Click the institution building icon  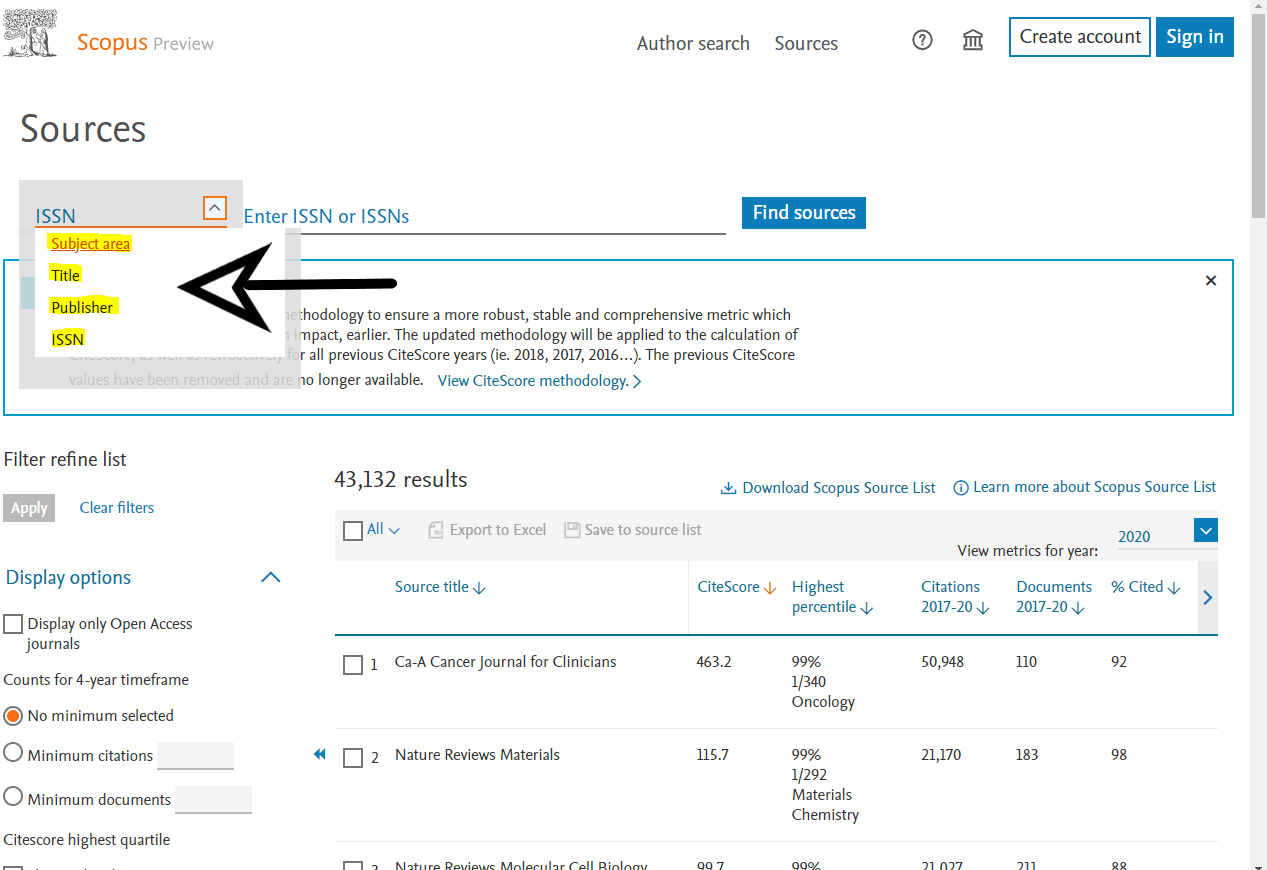(x=972, y=40)
